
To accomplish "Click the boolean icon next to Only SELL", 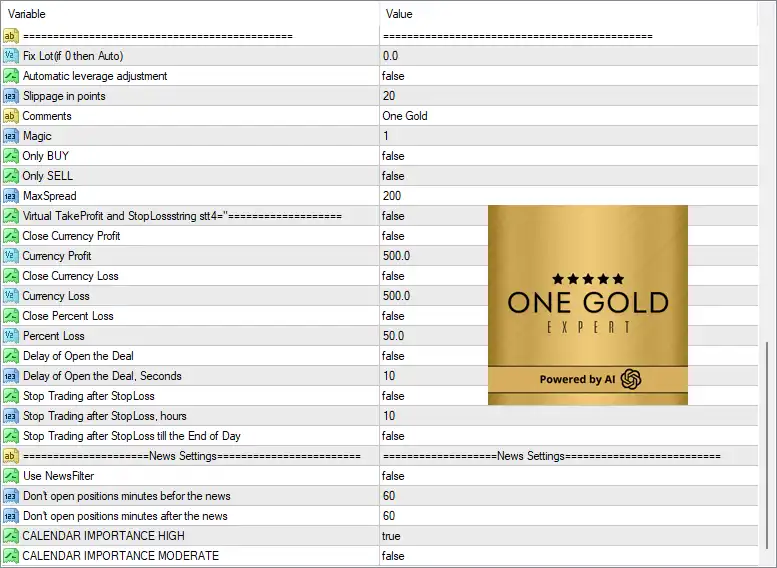I will [x=10, y=176].
